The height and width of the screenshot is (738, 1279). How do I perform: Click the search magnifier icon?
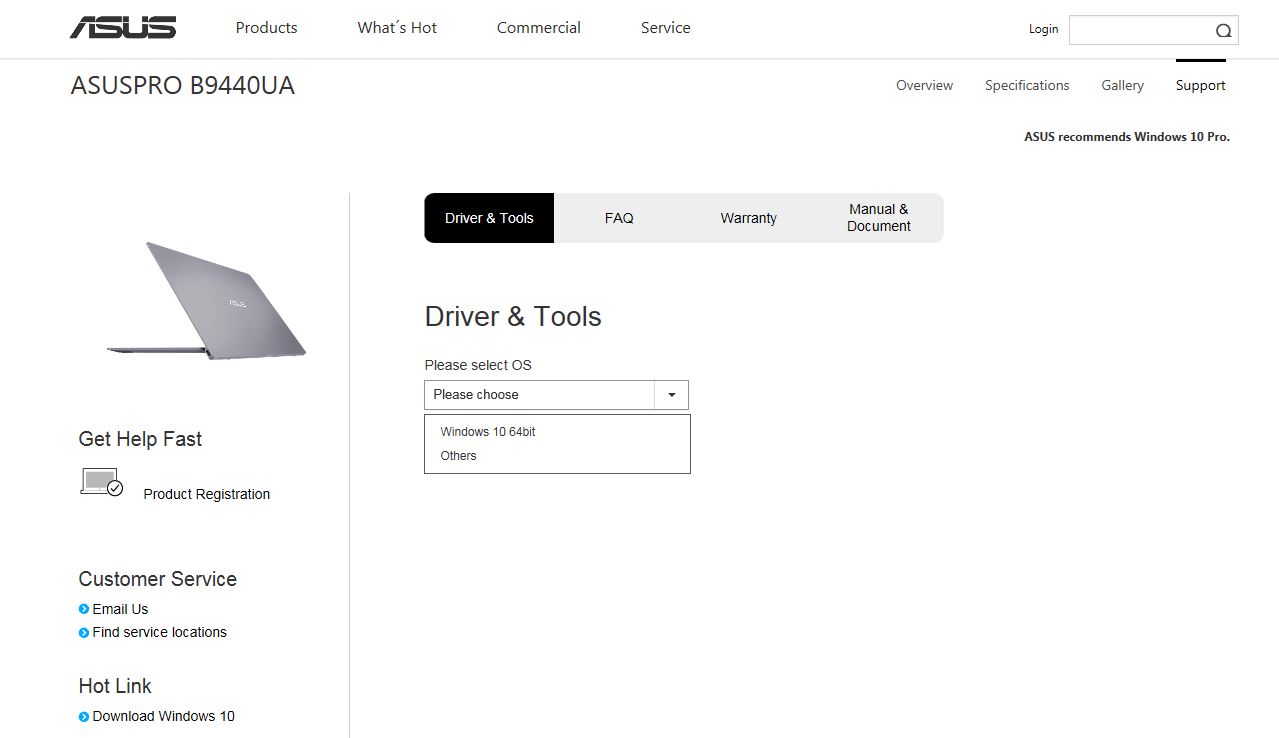(1223, 31)
